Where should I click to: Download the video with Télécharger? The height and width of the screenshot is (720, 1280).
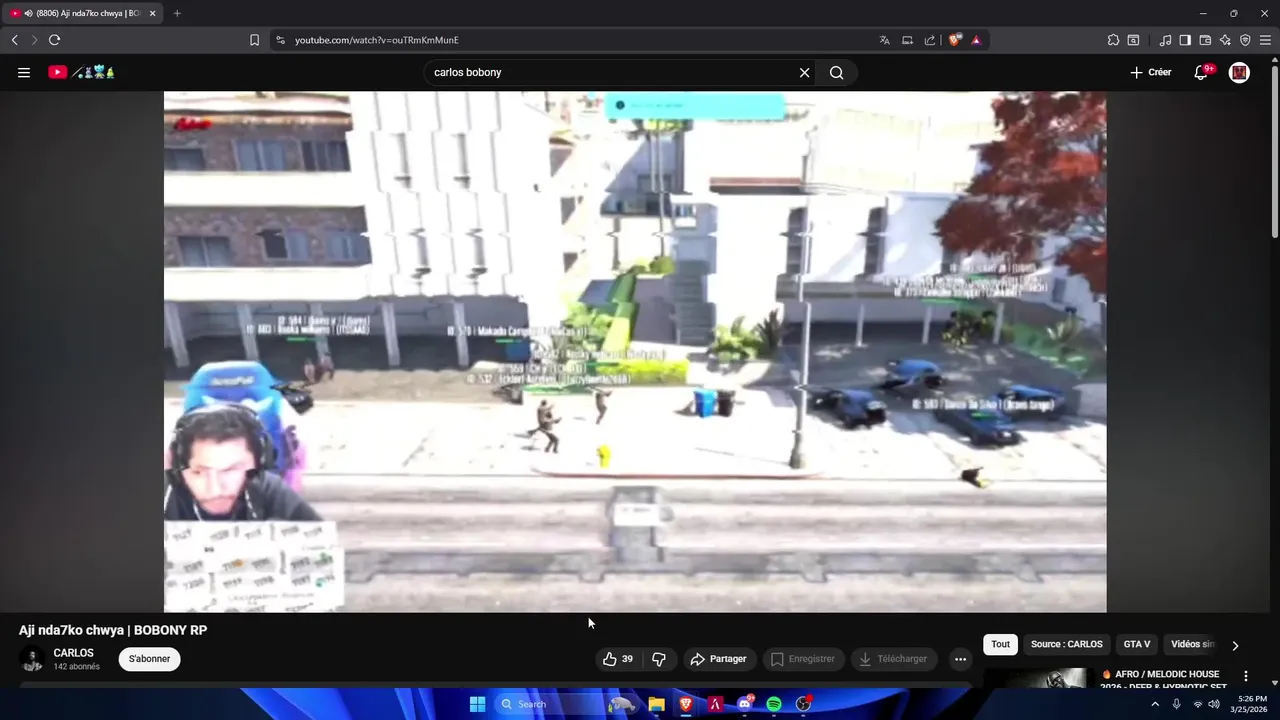pyautogui.click(x=893, y=659)
